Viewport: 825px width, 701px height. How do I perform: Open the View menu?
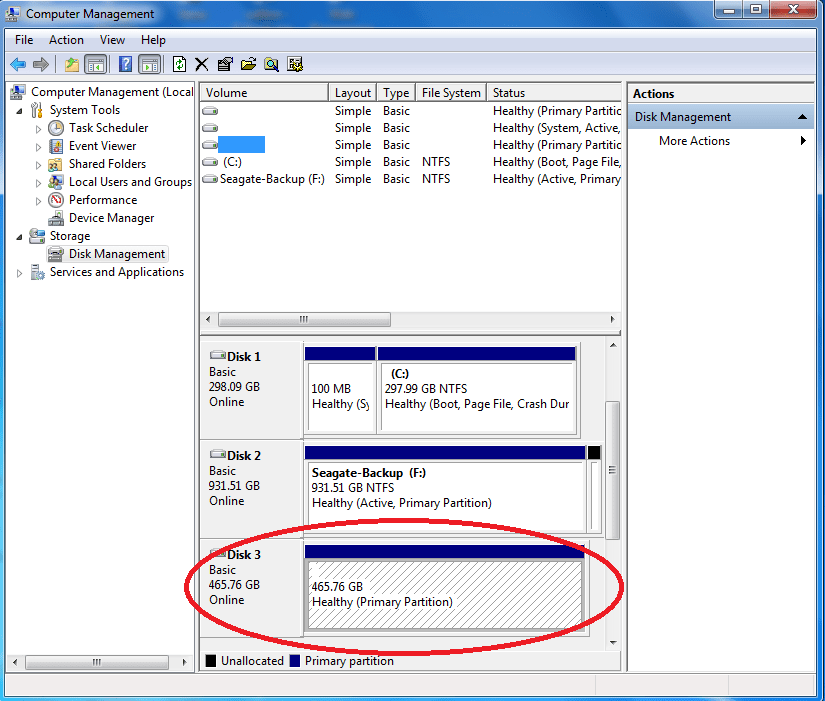112,40
